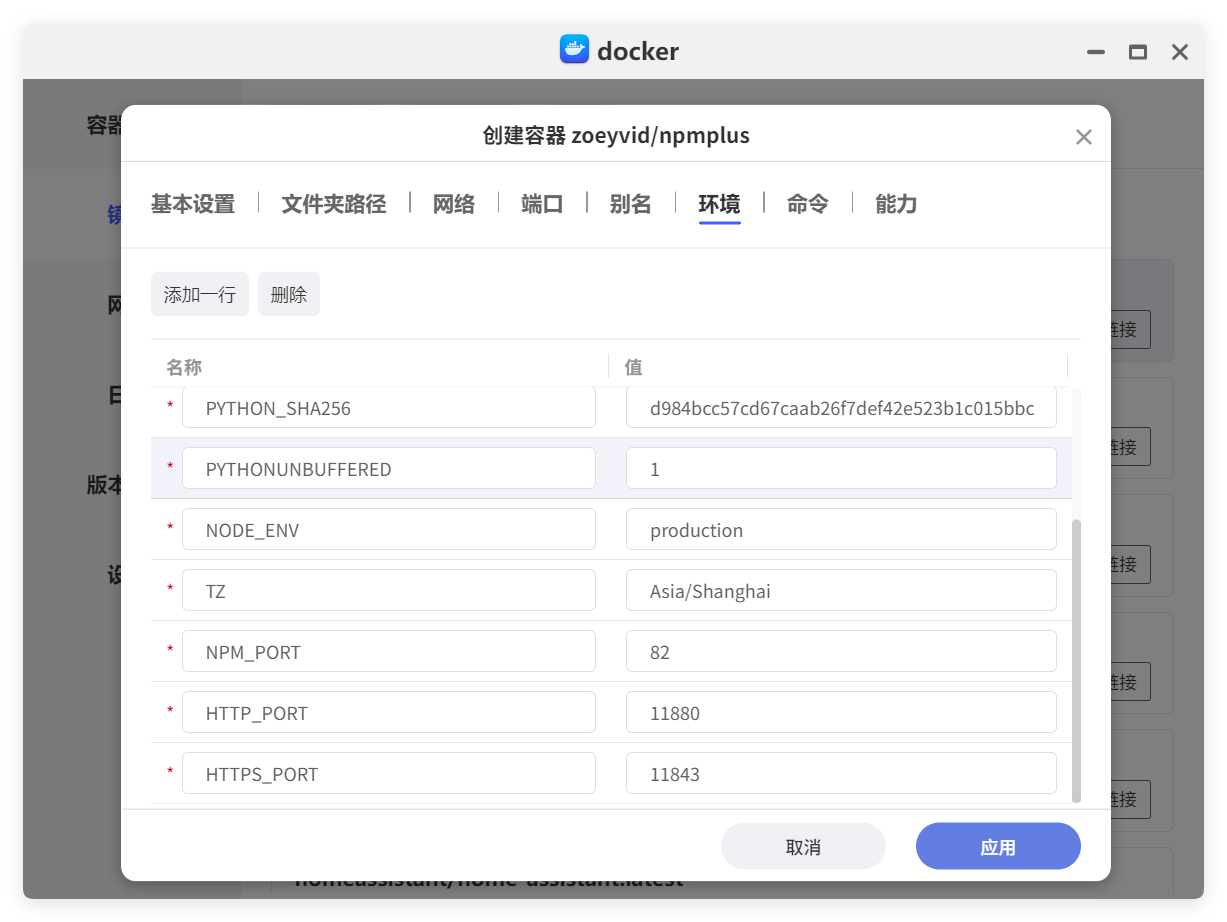Click the 添加一行 button to add a row
This screenshot has height=922, width=1227.
(199, 293)
